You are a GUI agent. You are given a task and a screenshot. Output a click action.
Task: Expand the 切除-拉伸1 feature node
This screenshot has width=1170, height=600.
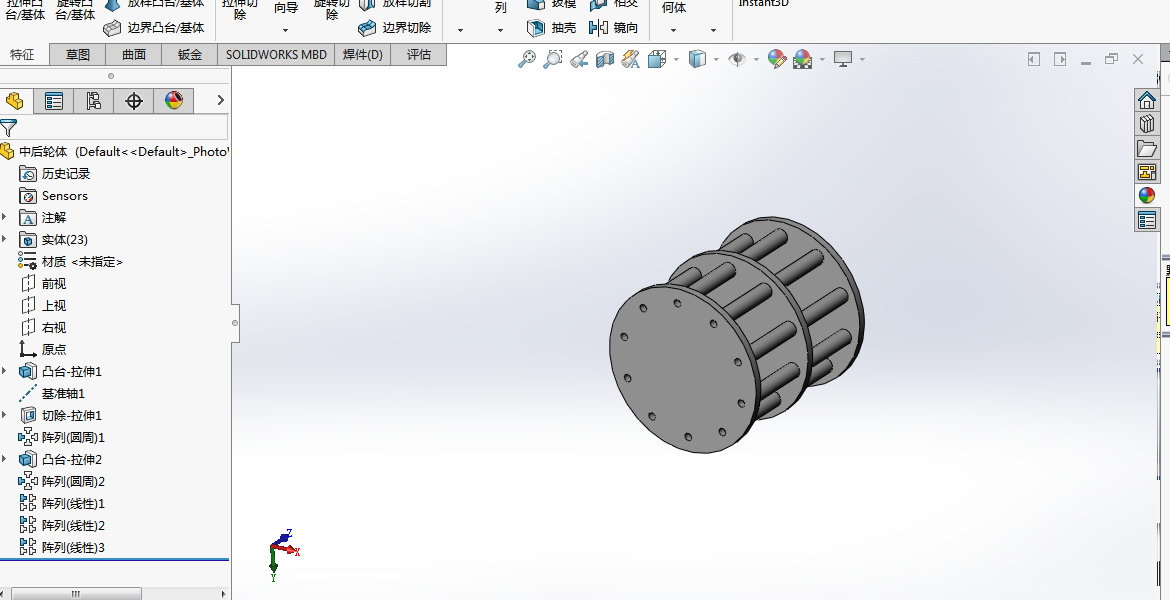(4, 415)
